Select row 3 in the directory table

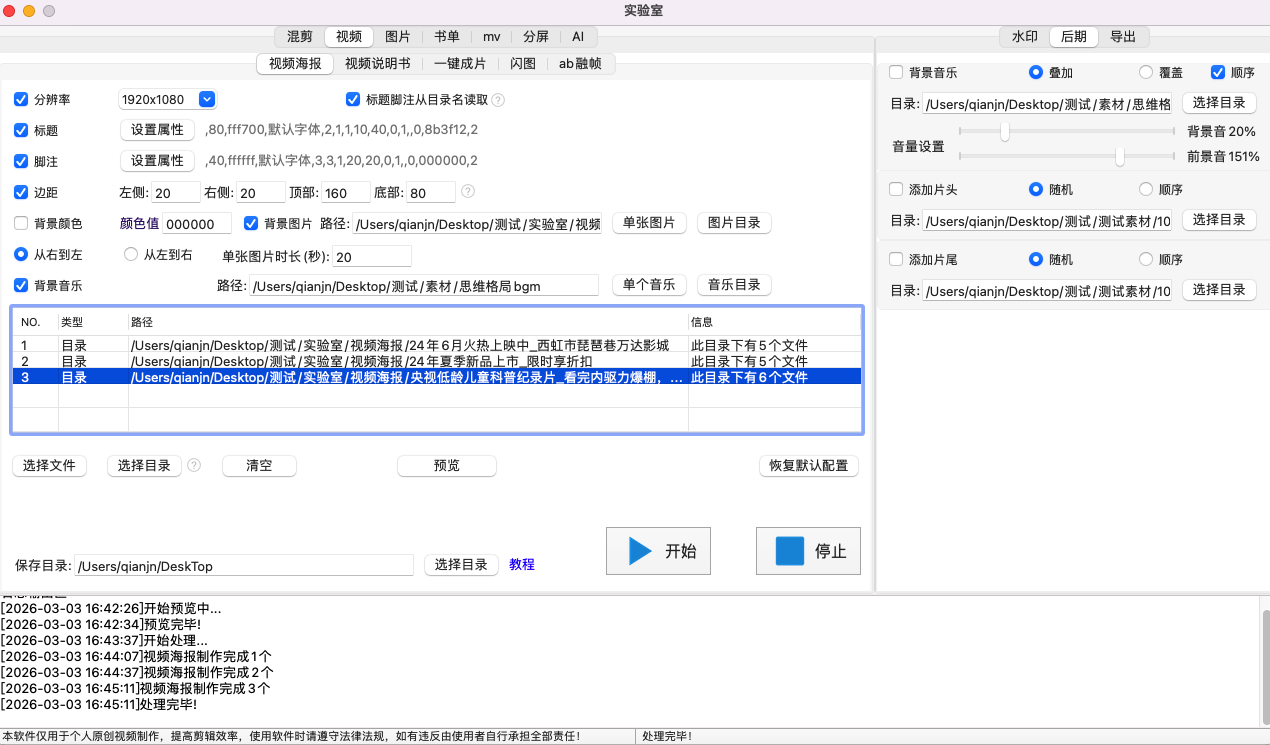point(400,377)
